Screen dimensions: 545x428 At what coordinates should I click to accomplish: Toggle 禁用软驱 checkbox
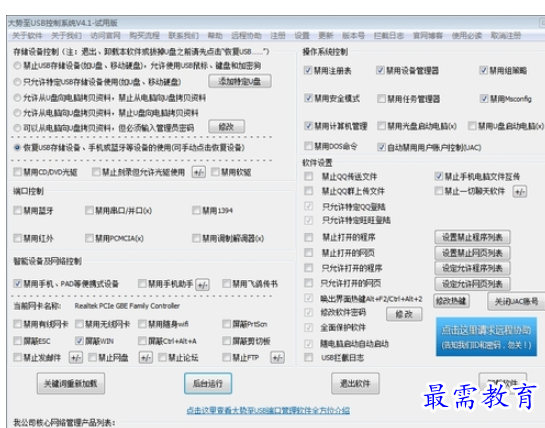tap(215, 172)
